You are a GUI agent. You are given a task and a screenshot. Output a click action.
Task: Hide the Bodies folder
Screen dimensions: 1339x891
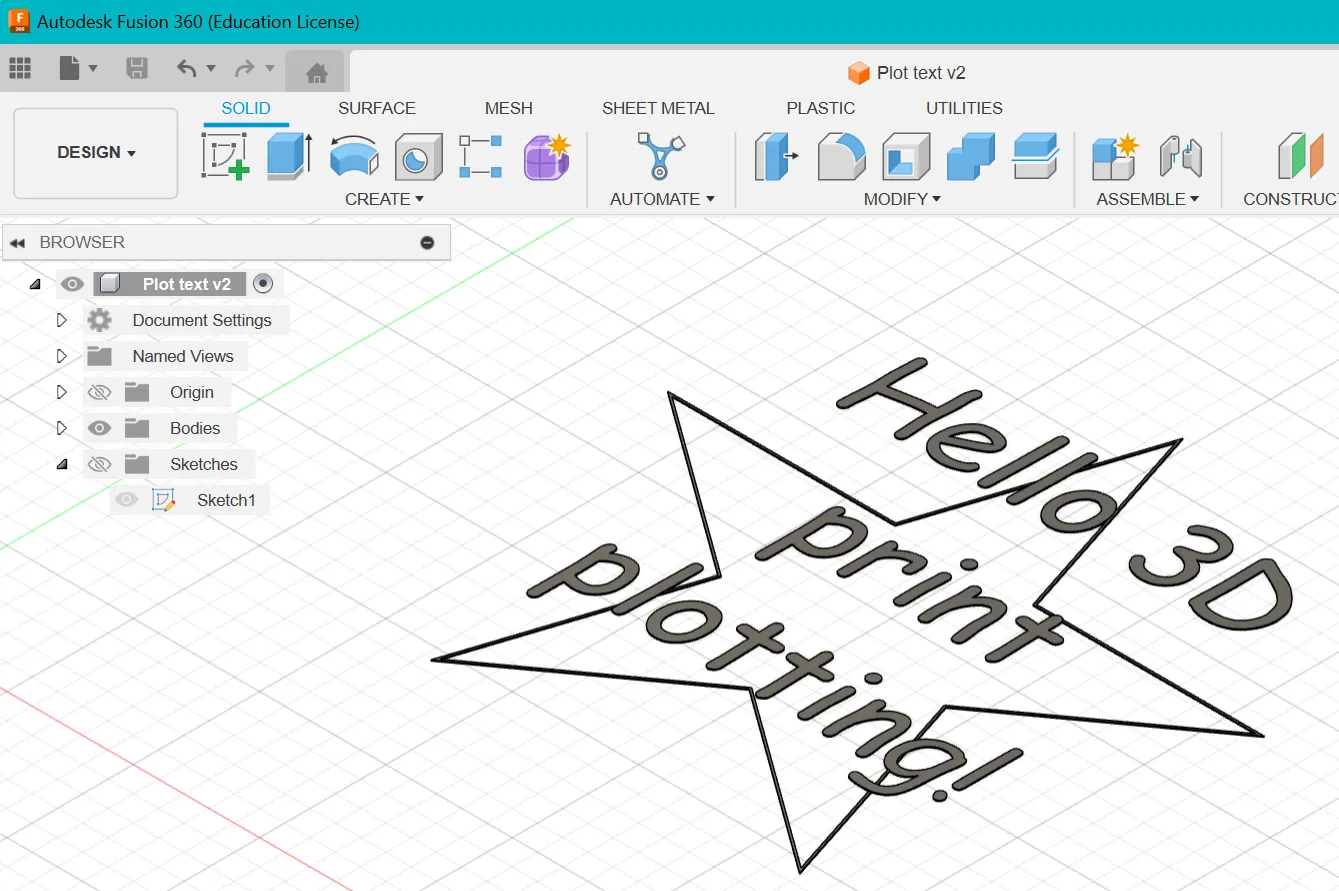coord(99,428)
